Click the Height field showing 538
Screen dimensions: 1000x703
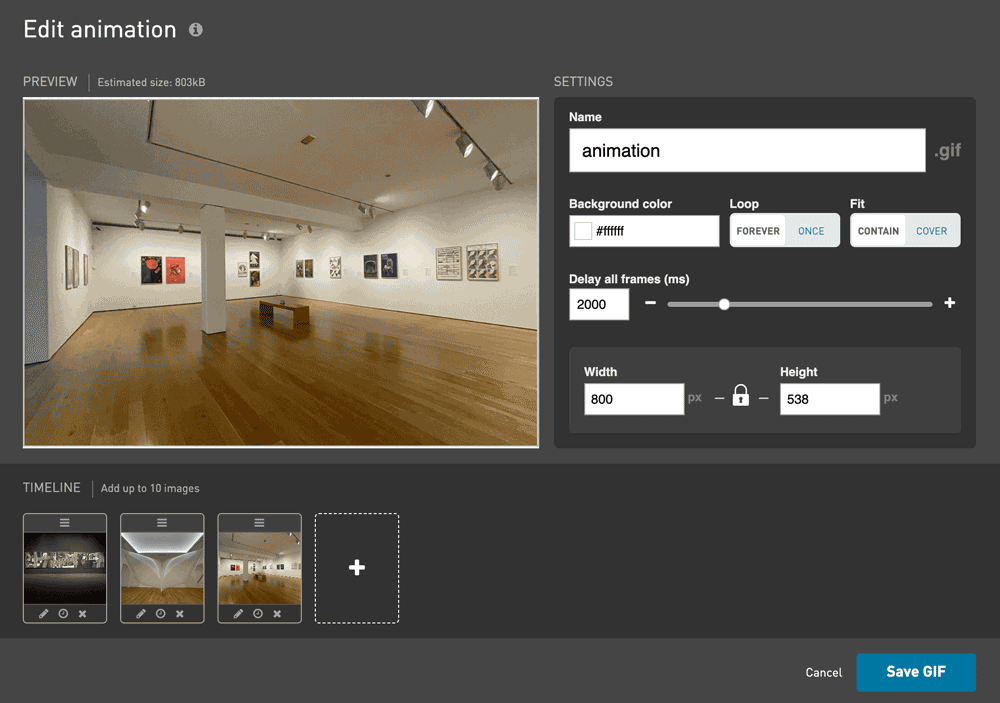[830, 399]
